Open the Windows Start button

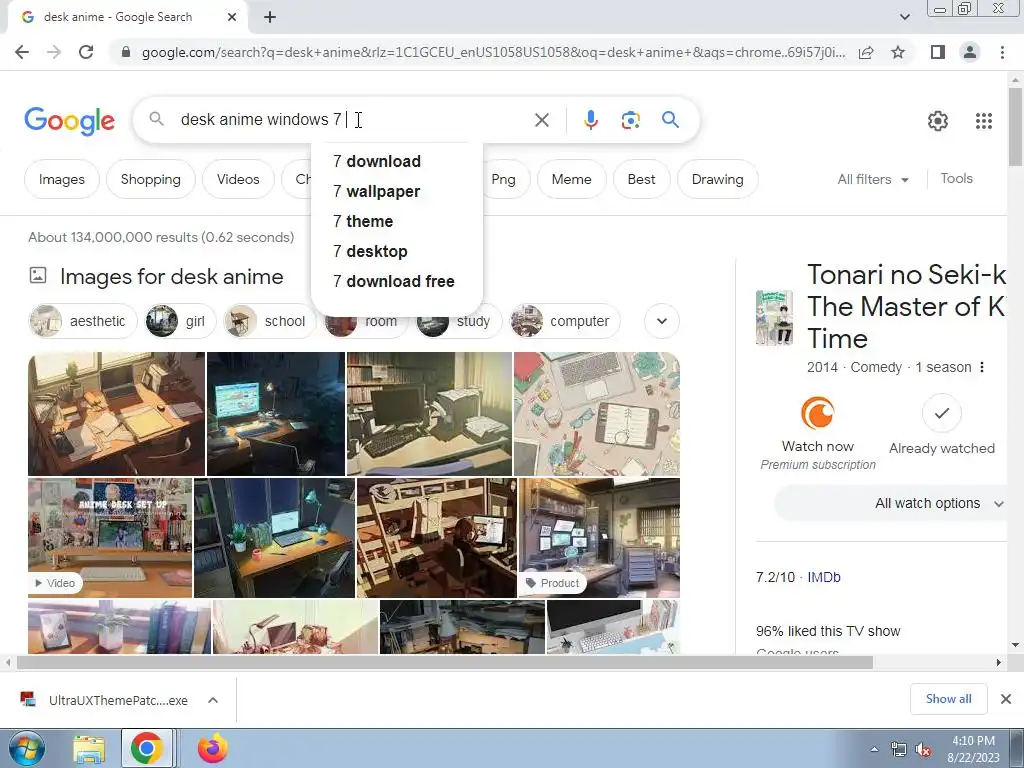26,748
